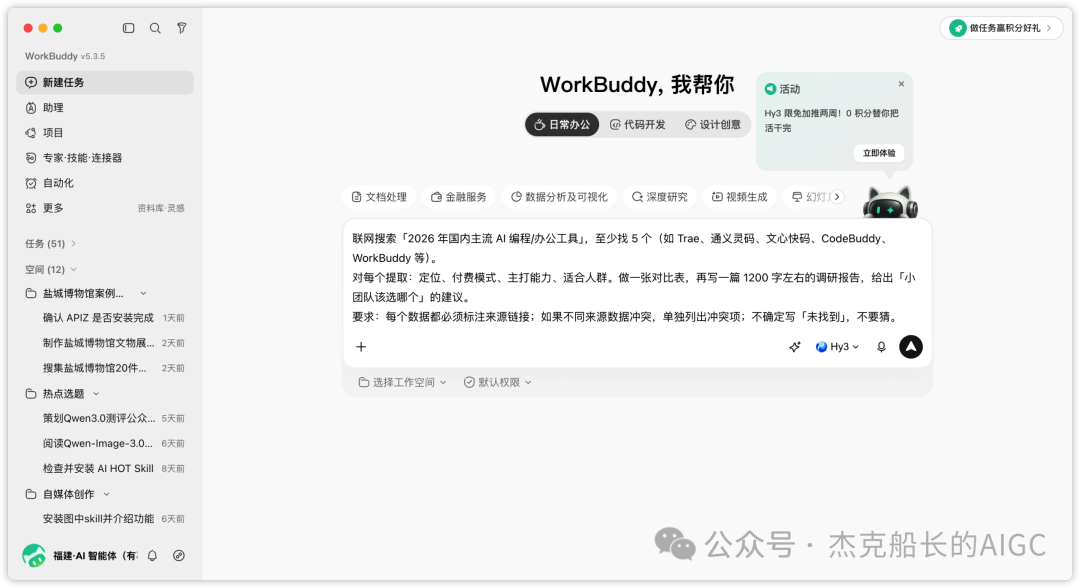Click the WorkBuddy v5.3.5 version label

point(65,56)
